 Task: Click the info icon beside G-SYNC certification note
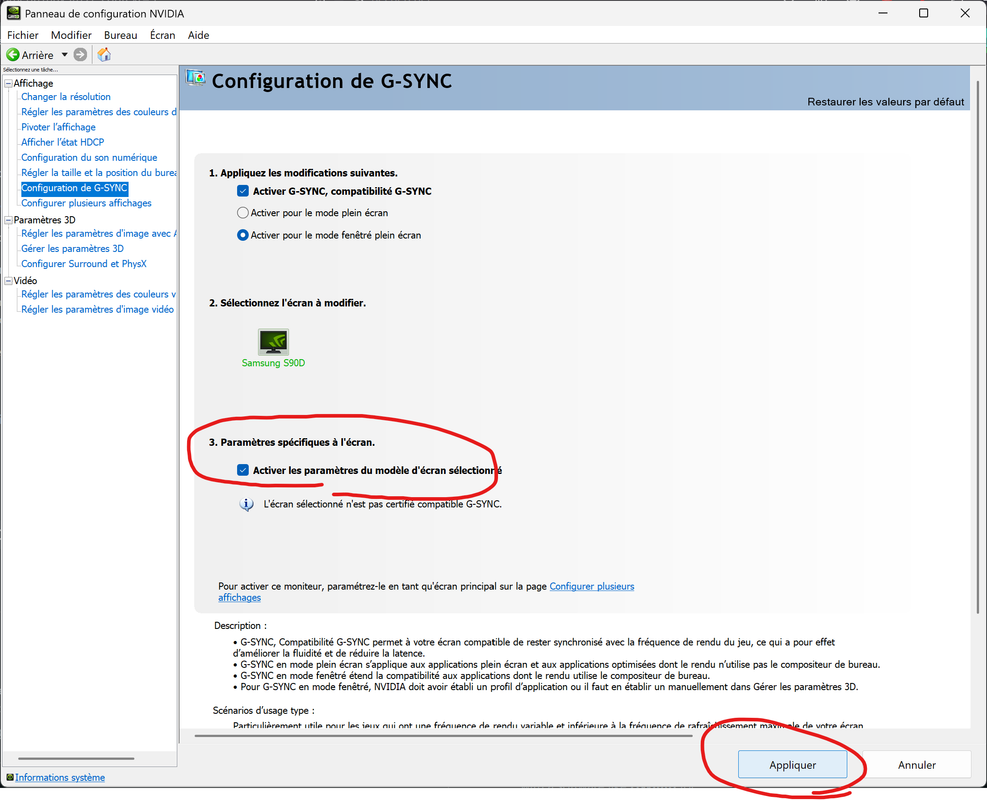[246, 505]
